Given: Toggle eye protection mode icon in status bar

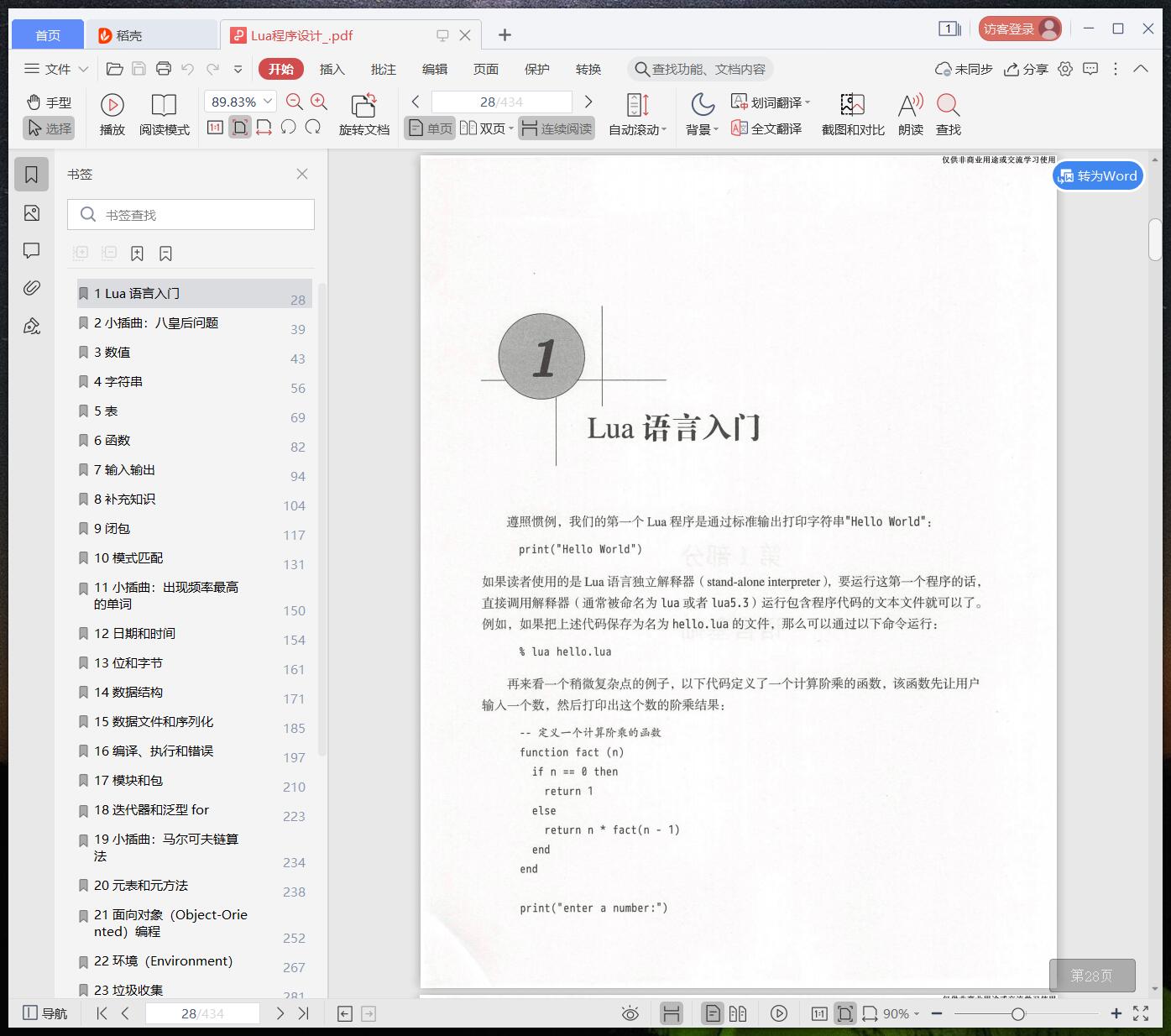Looking at the screenshot, I should pyautogui.click(x=630, y=1013).
